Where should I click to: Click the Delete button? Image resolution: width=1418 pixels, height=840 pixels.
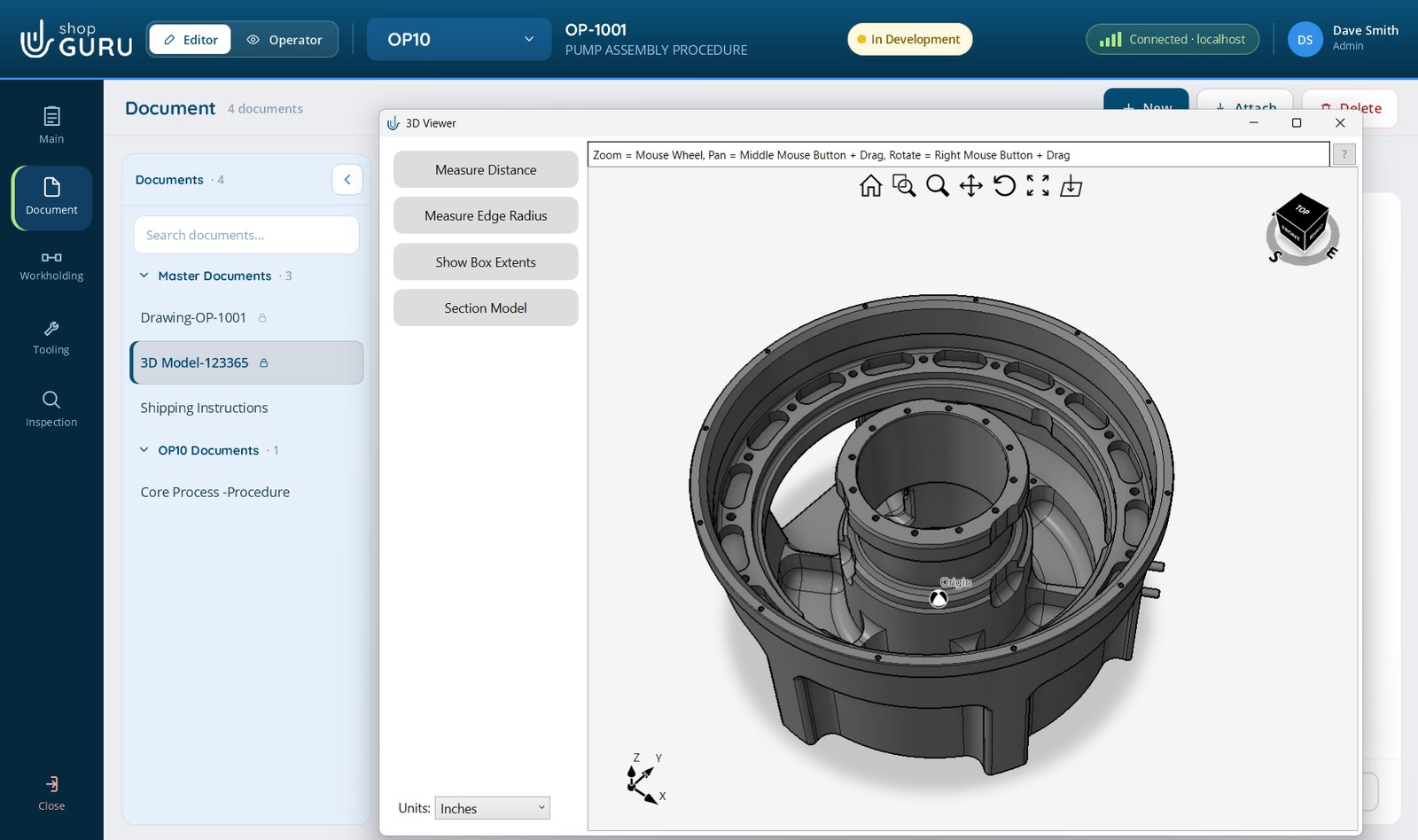[1351, 107]
